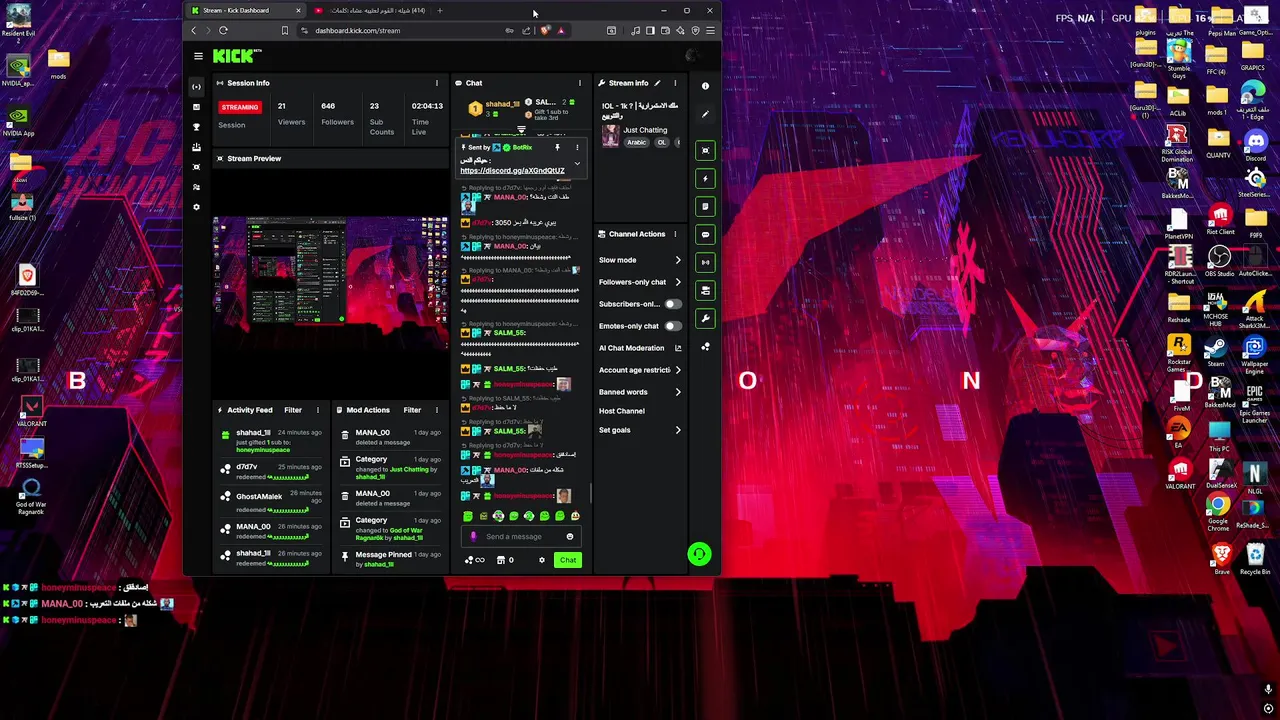The width and height of the screenshot is (1280, 720).
Task: Open the Kick hamburger menu
Action: pyautogui.click(x=198, y=56)
